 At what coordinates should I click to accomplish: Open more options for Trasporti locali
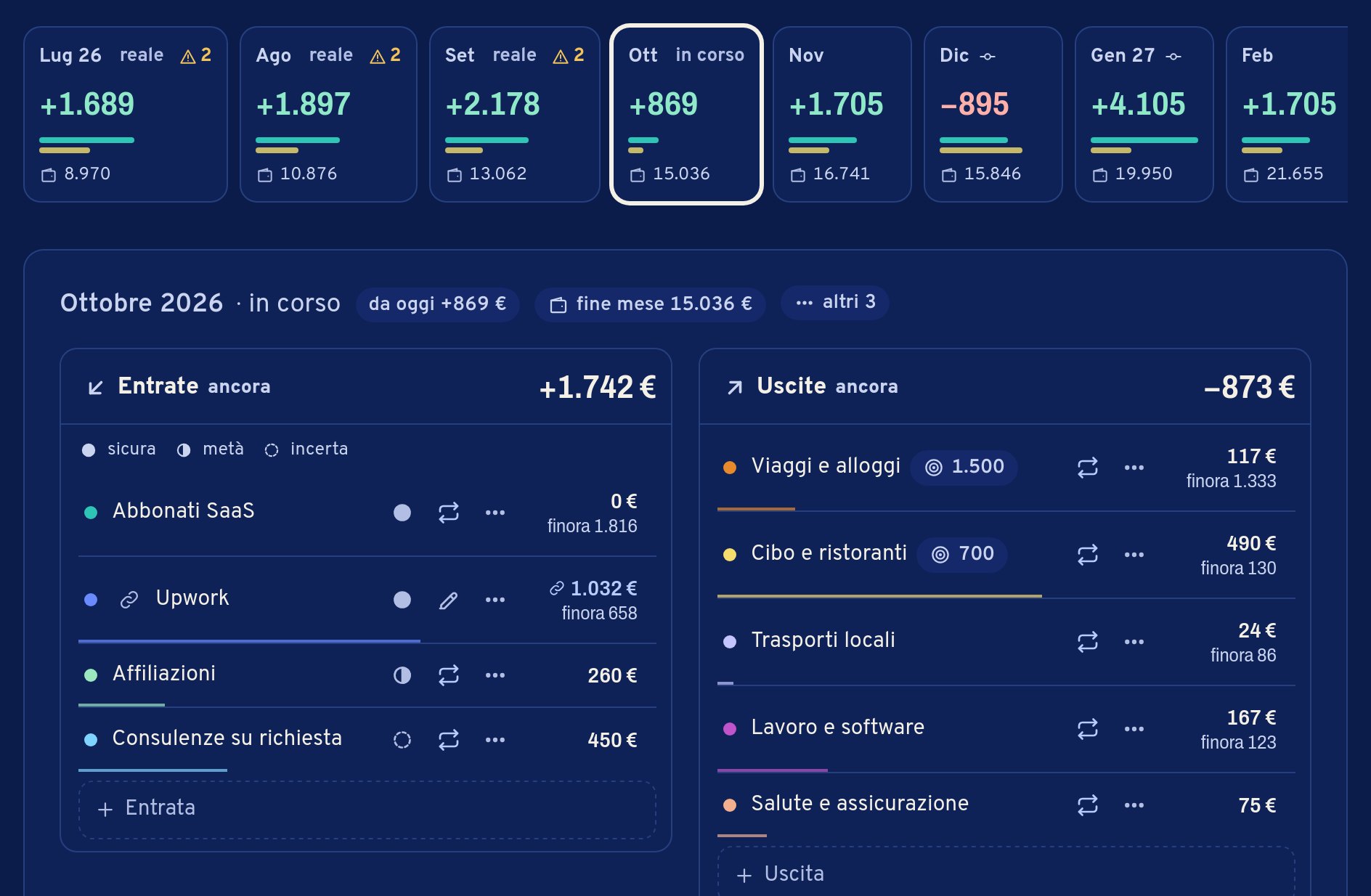(1134, 642)
